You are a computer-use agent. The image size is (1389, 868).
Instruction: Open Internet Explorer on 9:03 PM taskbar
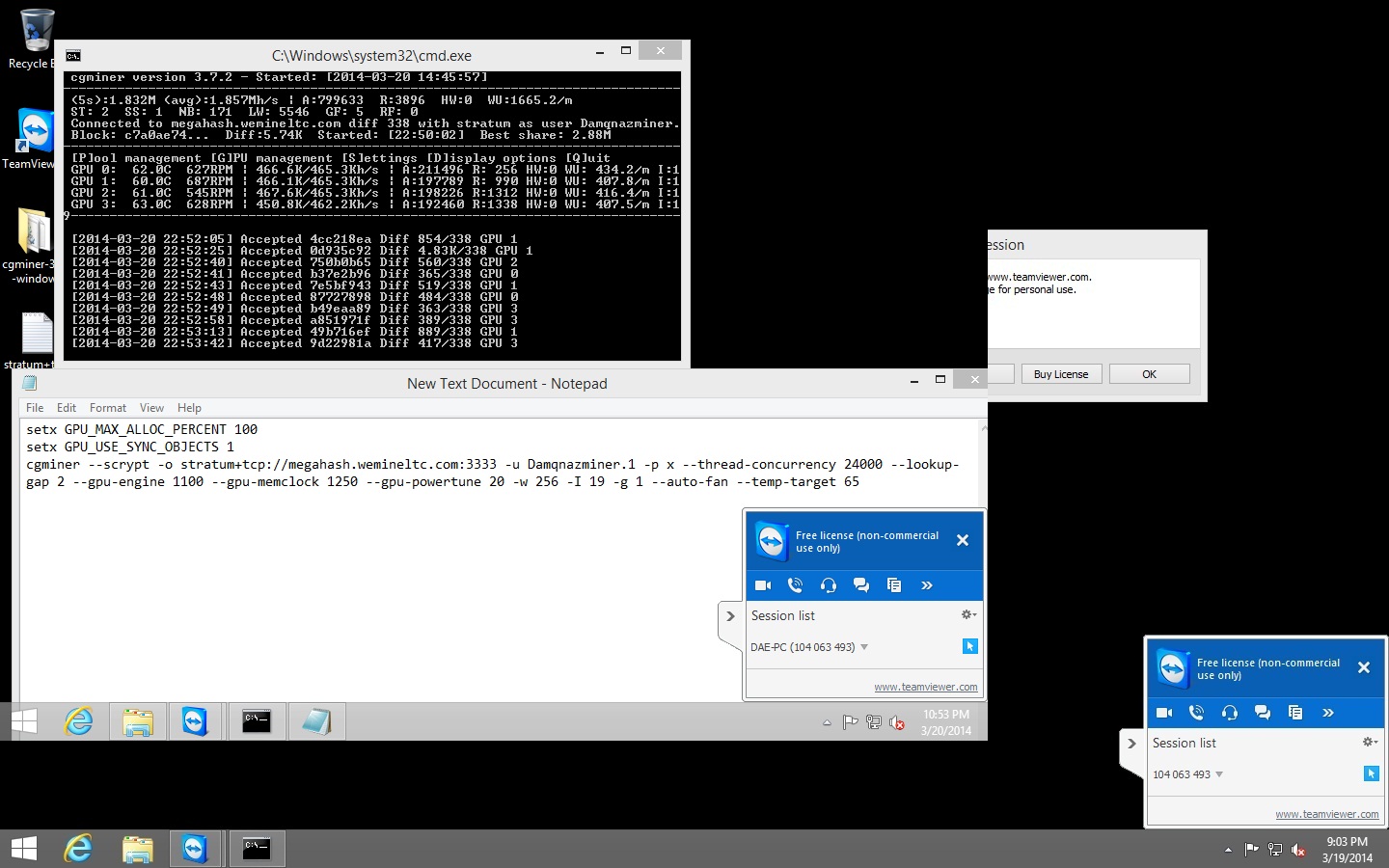point(78,849)
